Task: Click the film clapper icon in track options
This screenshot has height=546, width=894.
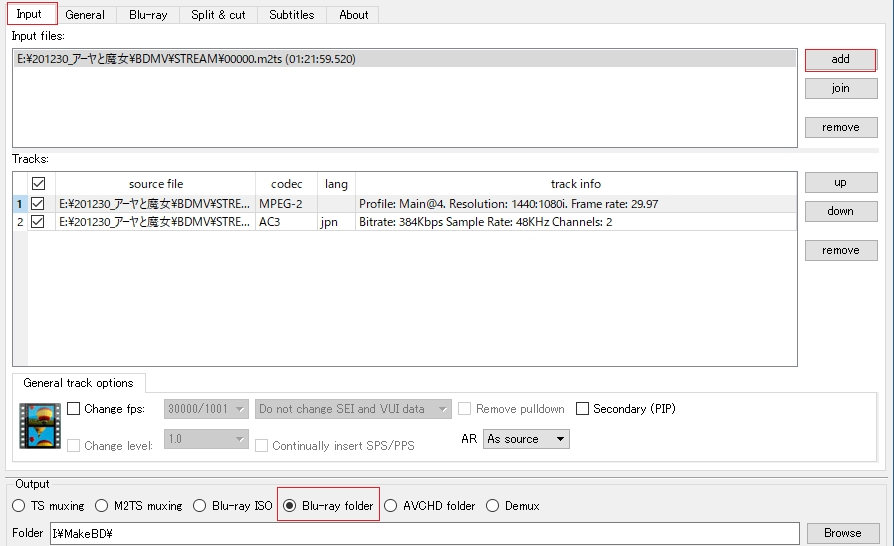Action: click(40, 426)
